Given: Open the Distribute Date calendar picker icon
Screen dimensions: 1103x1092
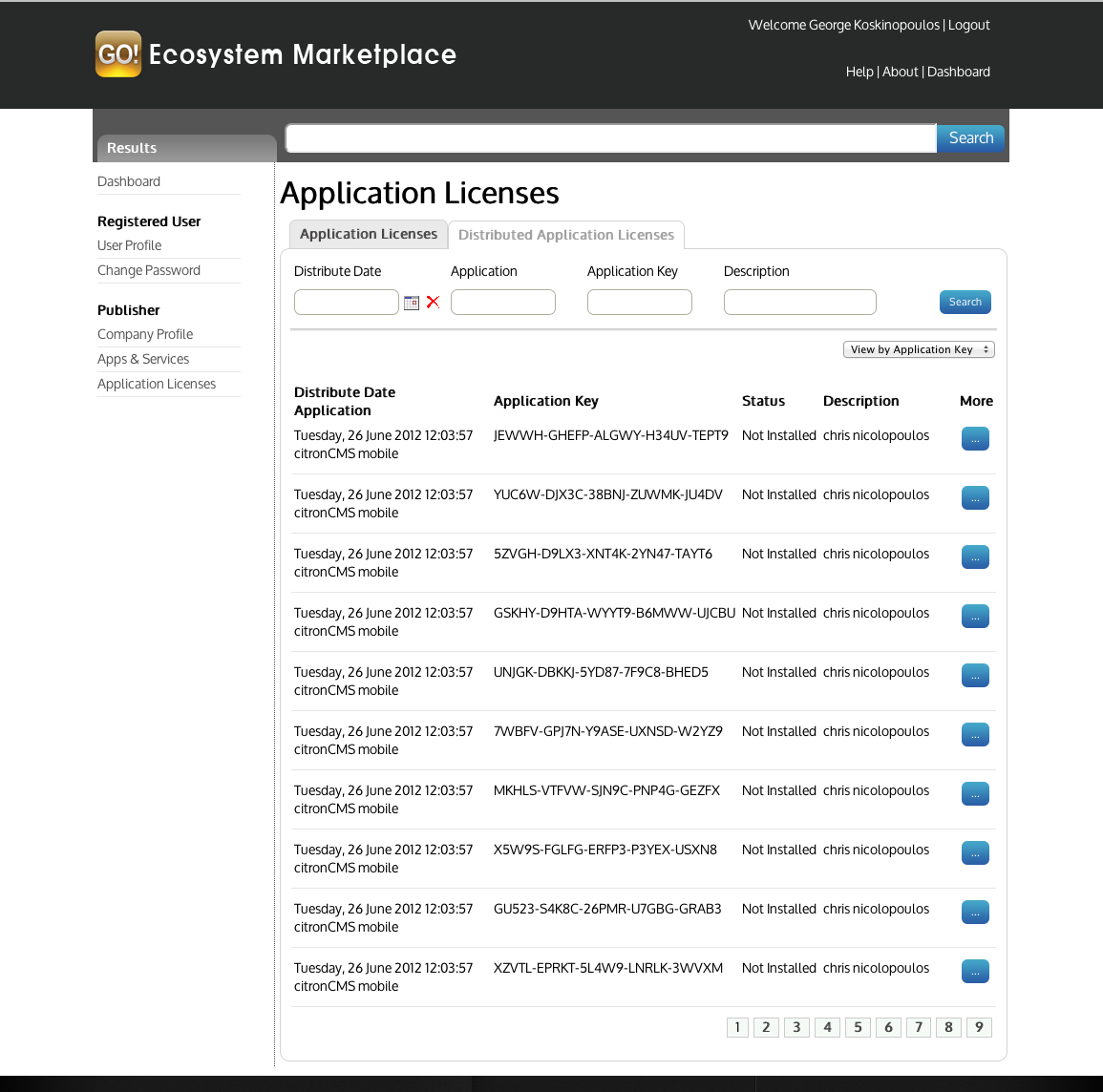Looking at the screenshot, I should tap(412, 303).
